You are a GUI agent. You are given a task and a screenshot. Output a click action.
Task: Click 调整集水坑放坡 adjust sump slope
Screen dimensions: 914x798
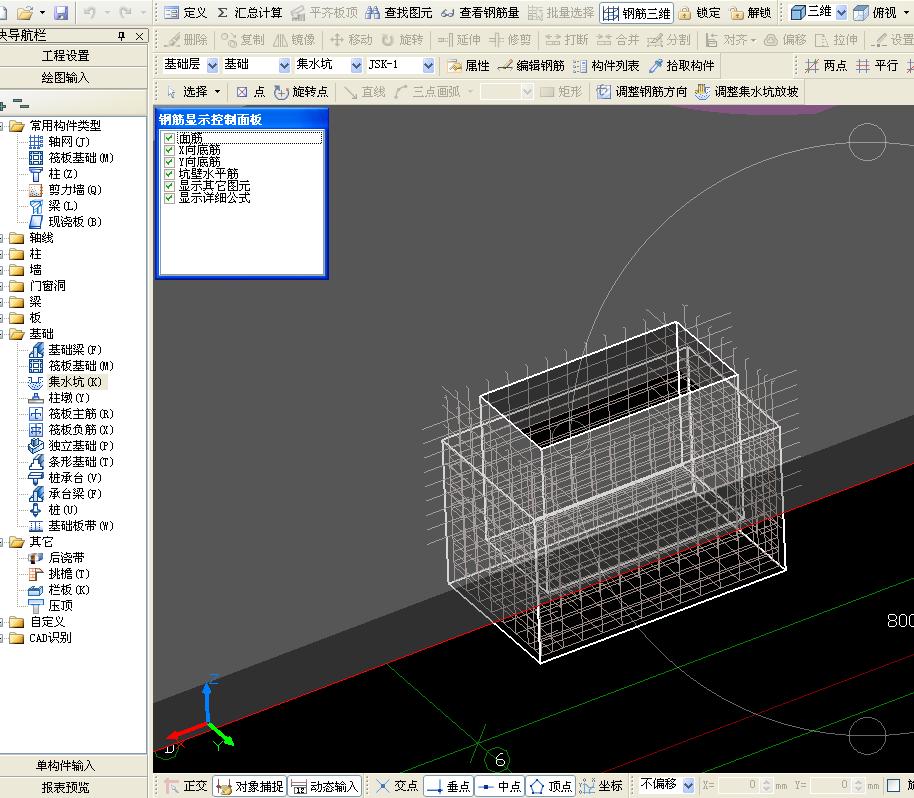pos(747,92)
